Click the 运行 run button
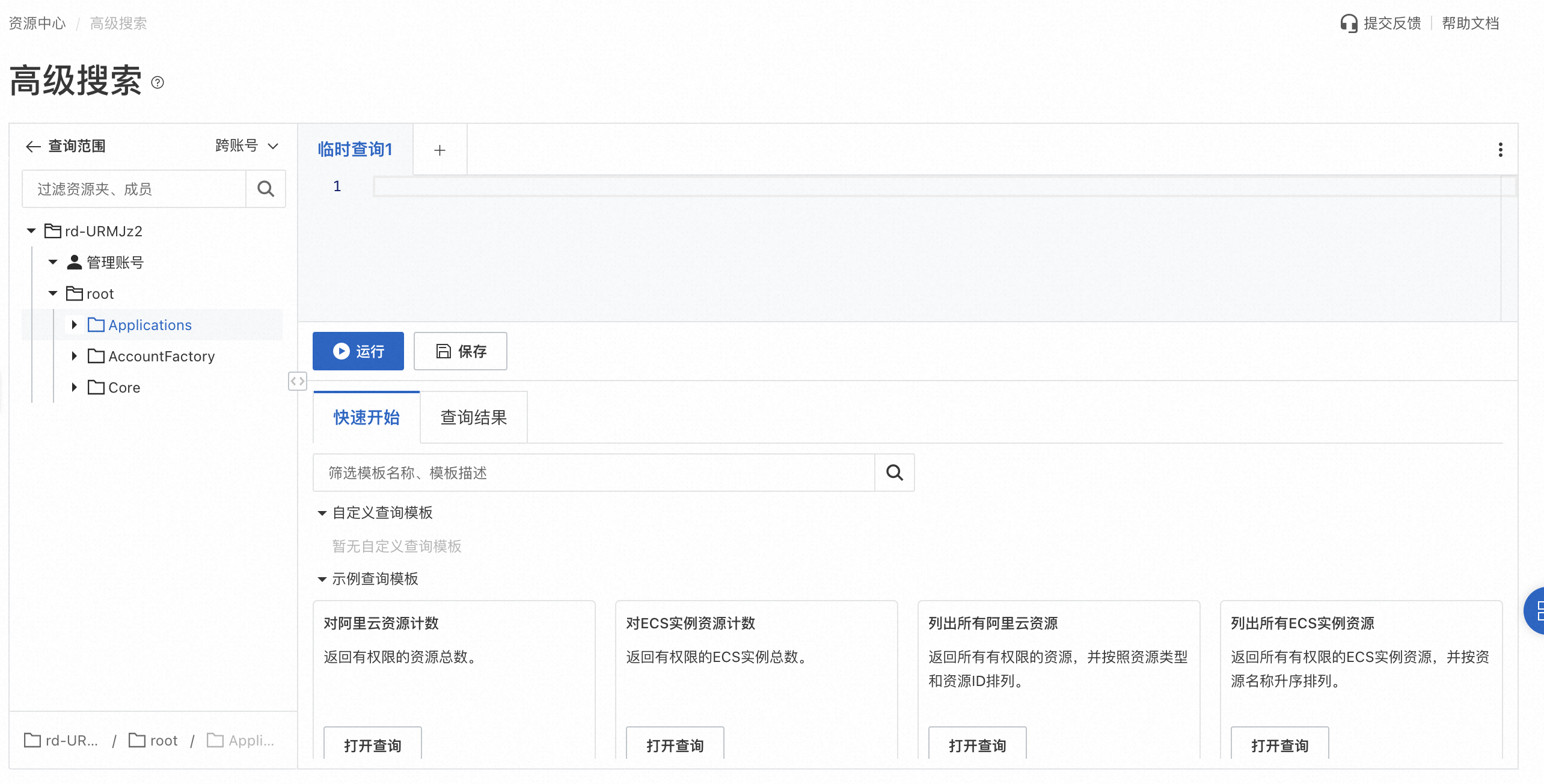Viewport: 1544px width, 784px height. pyautogui.click(x=358, y=351)
